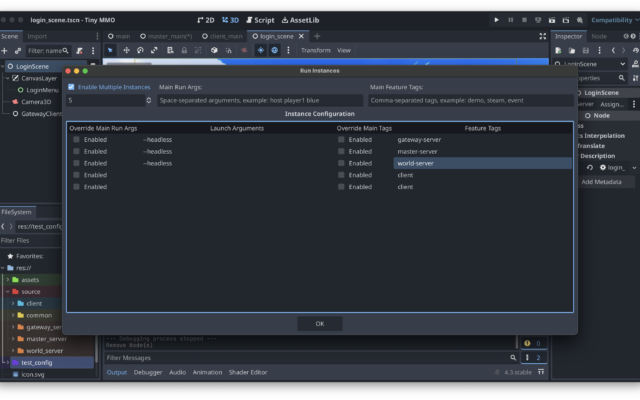Toggle Use Local Space cube icon
640x400 pixels.
(214, 50)
